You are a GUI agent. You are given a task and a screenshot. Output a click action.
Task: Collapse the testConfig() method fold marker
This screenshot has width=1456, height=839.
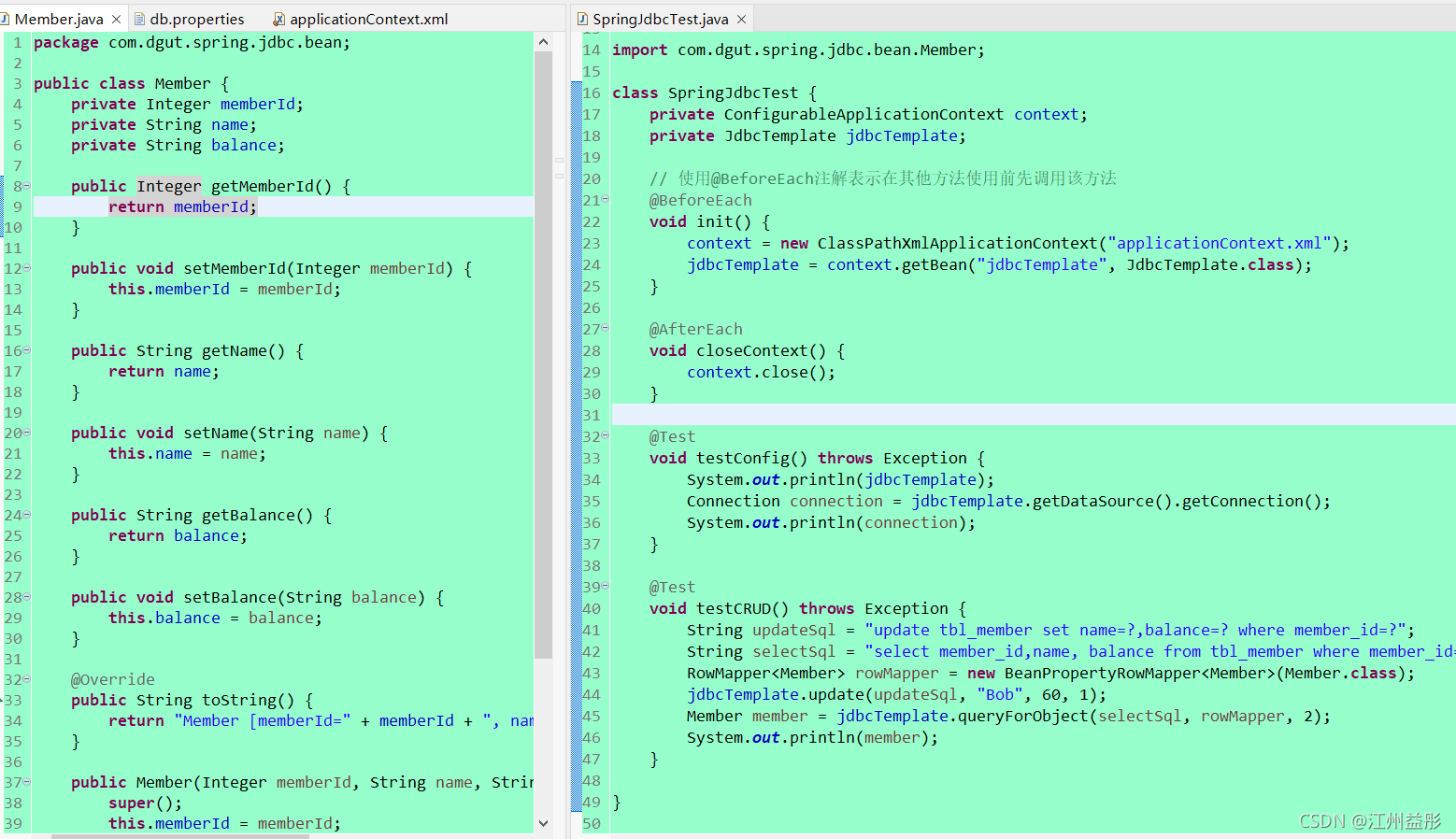point(606,435)
